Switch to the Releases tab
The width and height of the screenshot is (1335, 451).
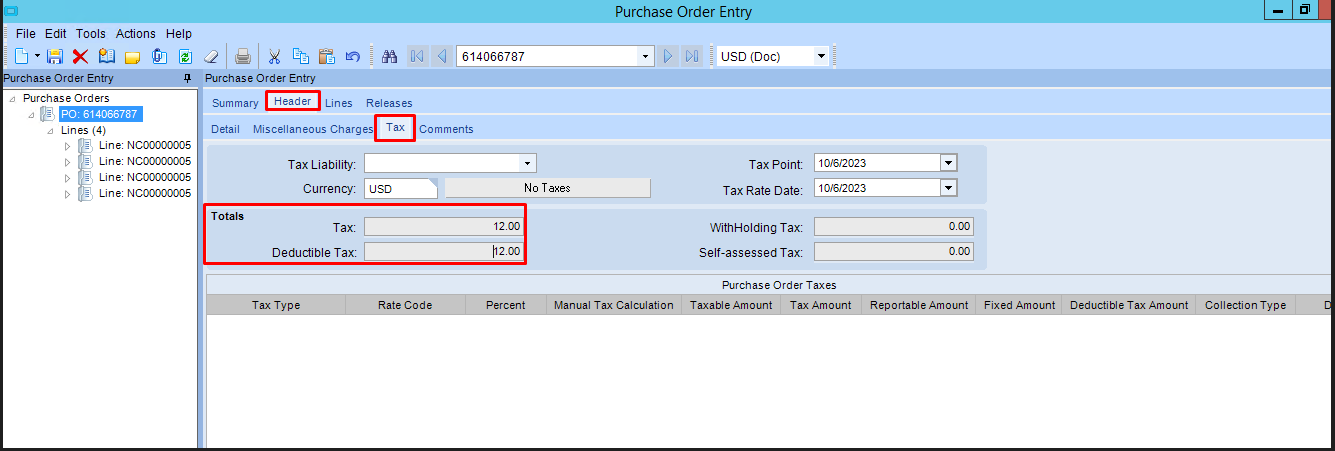point(389,103)
